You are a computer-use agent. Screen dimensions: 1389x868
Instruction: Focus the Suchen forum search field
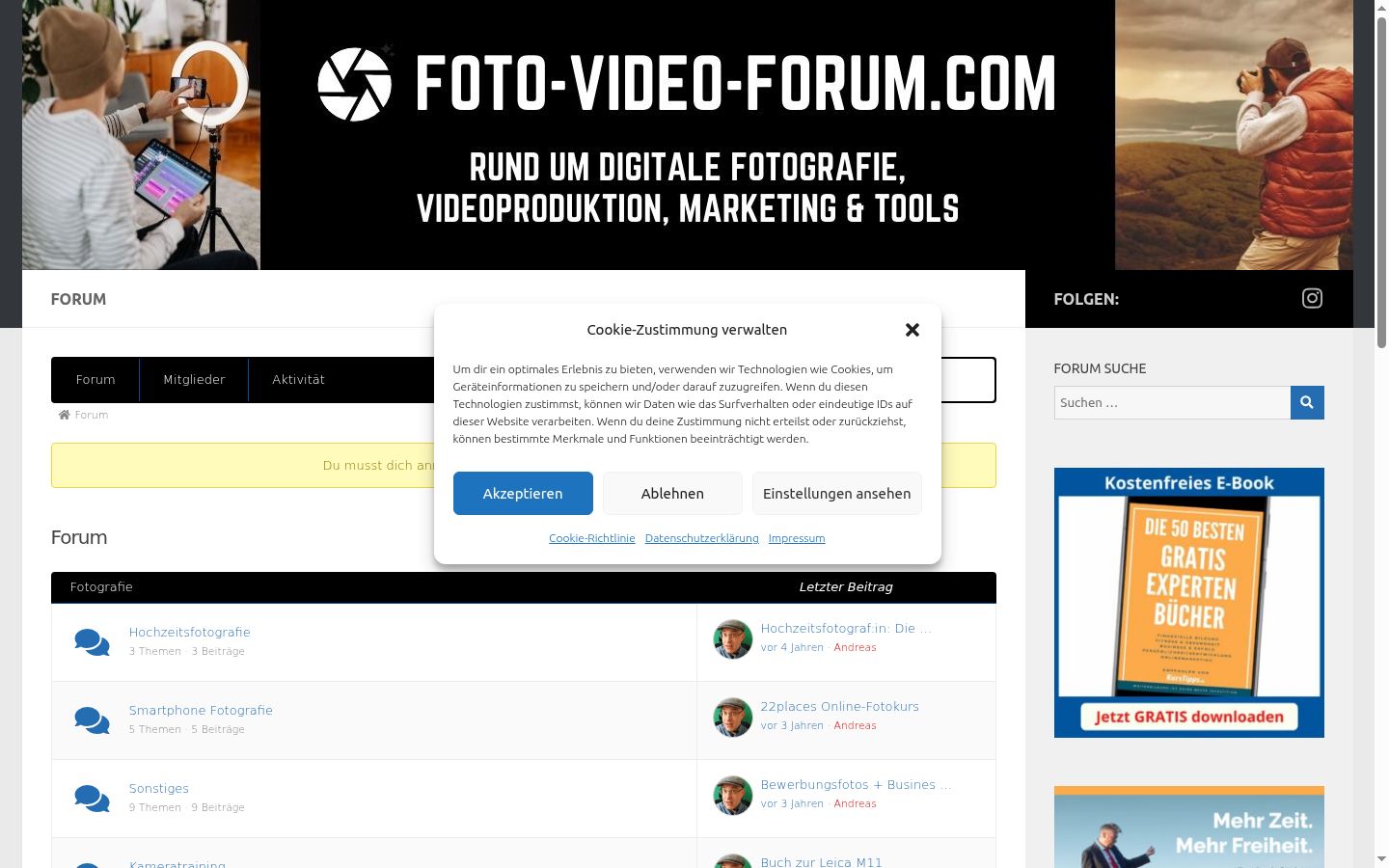pyautogui.click(x=1172, y=402)
